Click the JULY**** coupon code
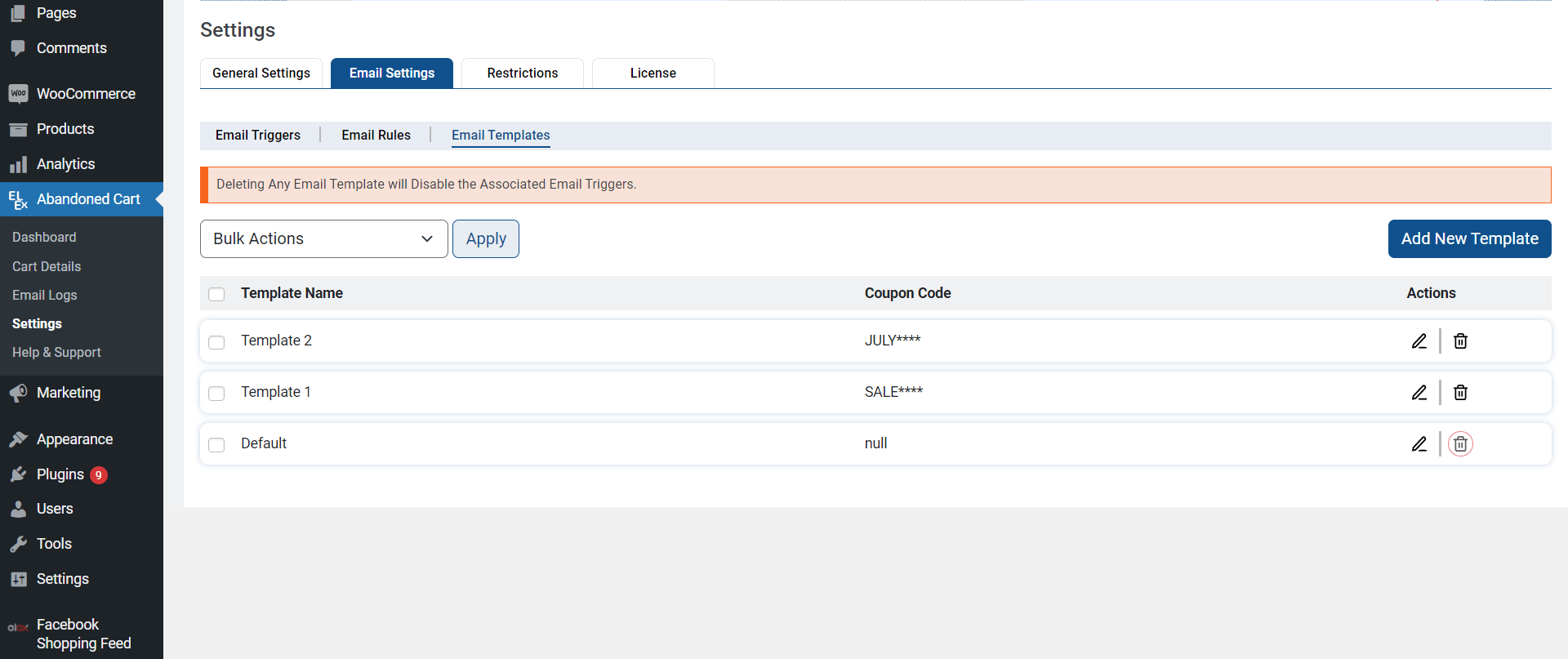 point(893,341)
